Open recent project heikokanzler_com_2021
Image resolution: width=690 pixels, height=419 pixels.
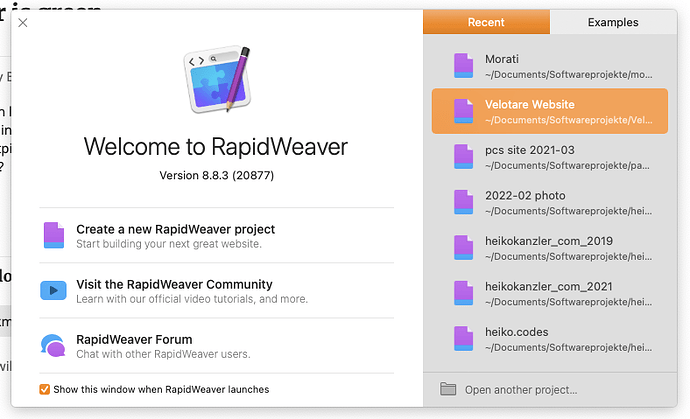(550, 293)
